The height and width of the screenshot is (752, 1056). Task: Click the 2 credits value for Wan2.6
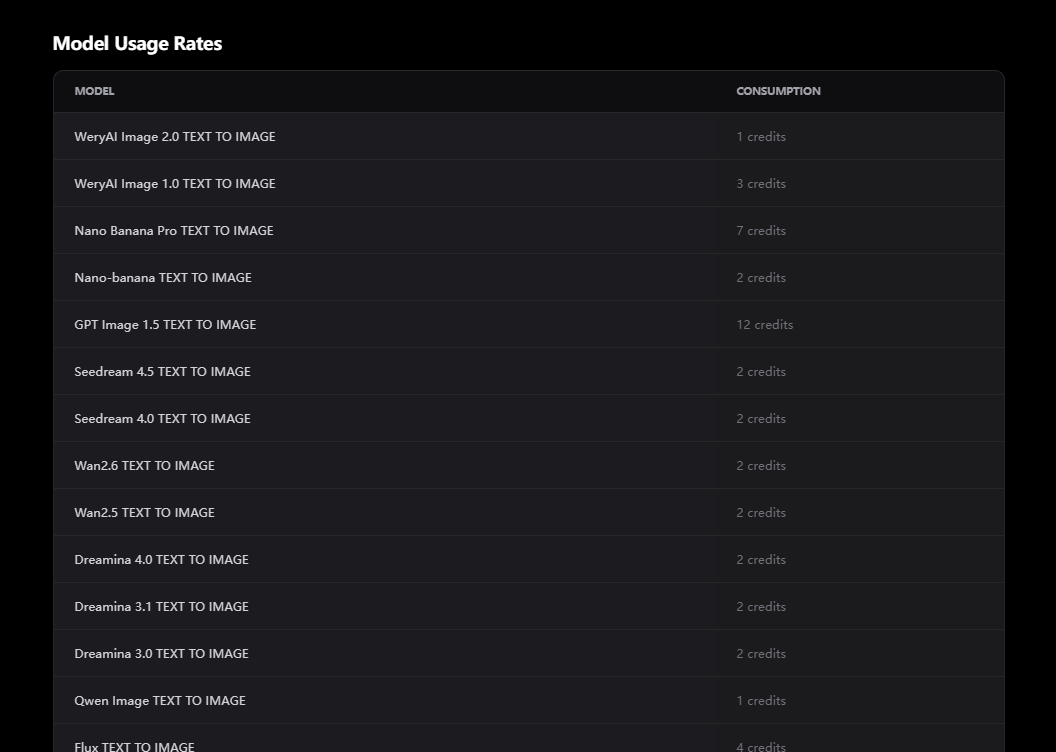click(761, 466)
